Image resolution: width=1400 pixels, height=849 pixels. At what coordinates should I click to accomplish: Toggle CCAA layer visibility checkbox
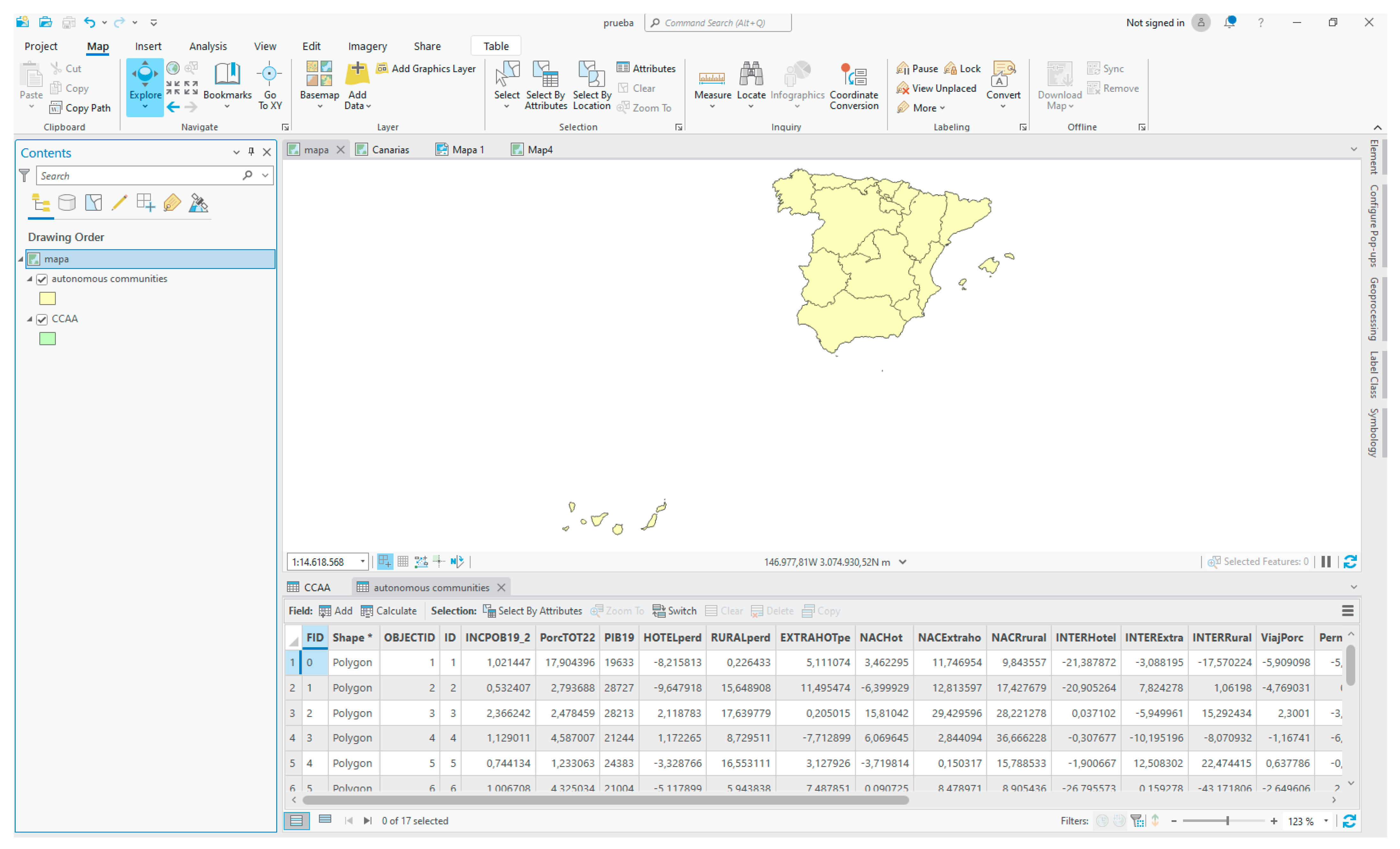[42, 319]
